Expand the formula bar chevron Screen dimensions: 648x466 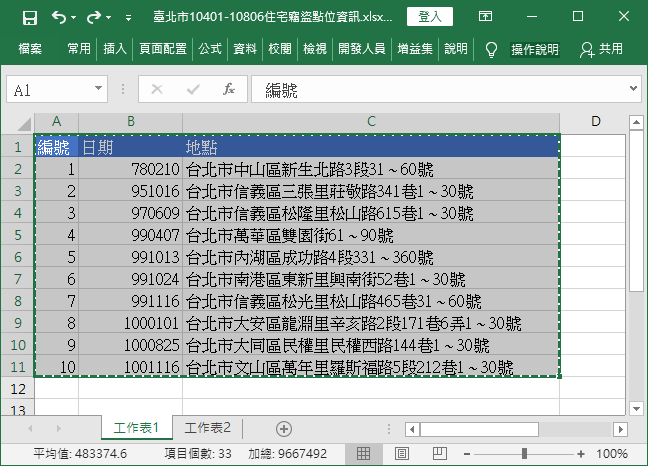pos(633,88)
